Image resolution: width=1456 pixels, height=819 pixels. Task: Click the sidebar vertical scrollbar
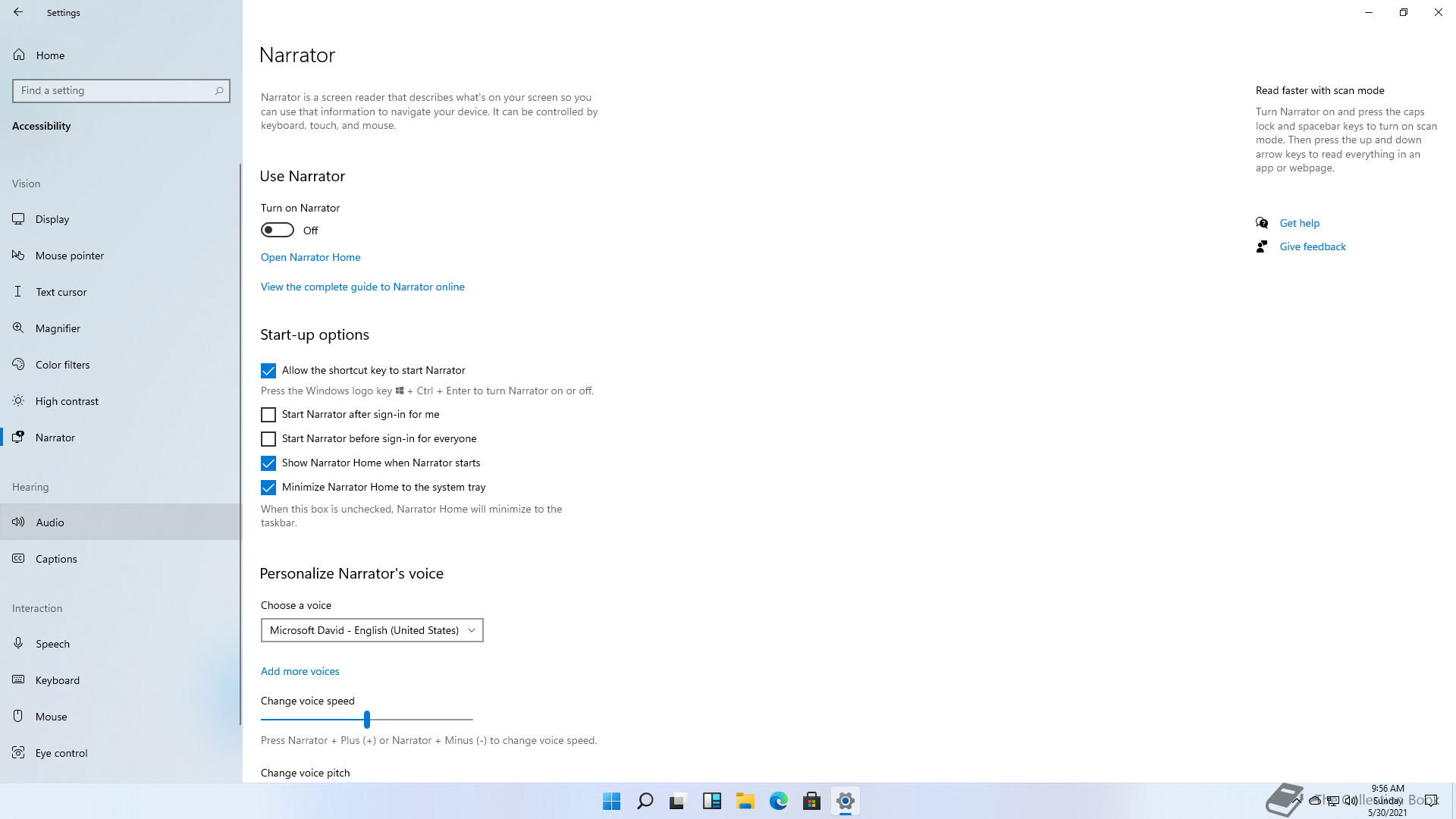click(240, 444)
